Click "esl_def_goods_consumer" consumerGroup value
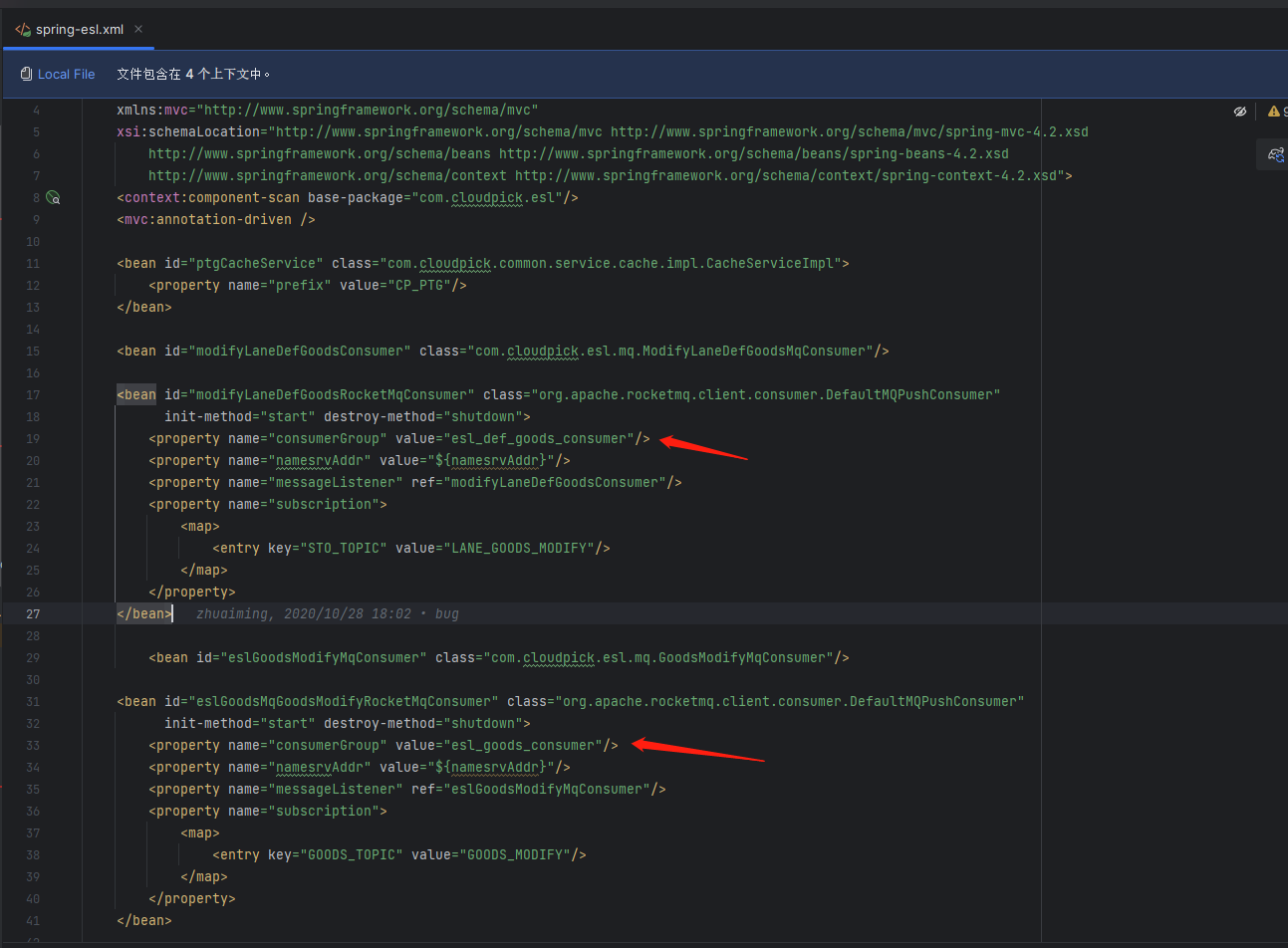Screen dimensions: 1288x948 coord(539,438)
